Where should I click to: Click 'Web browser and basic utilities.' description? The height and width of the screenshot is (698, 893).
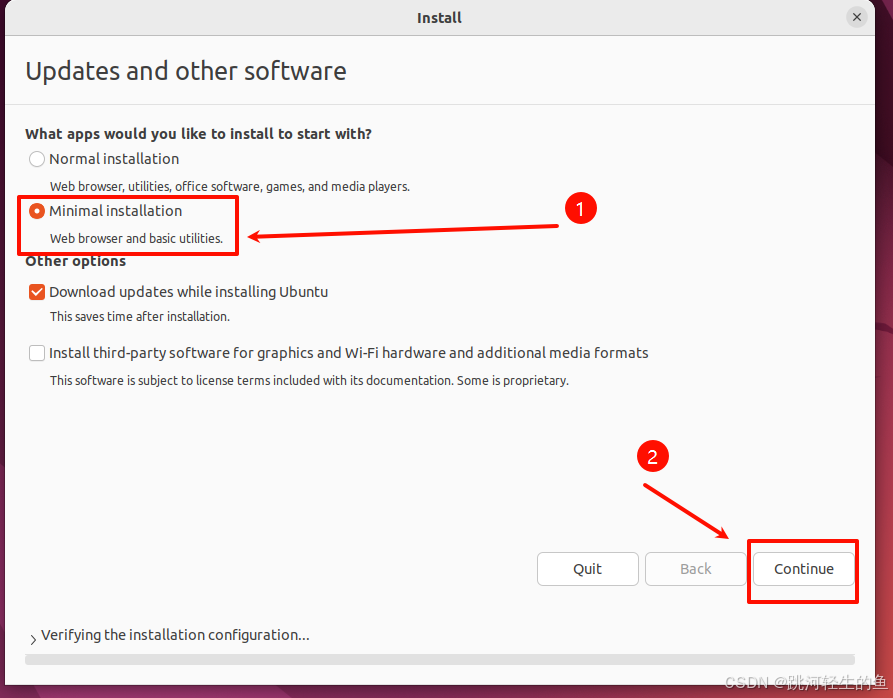[136, 239]
